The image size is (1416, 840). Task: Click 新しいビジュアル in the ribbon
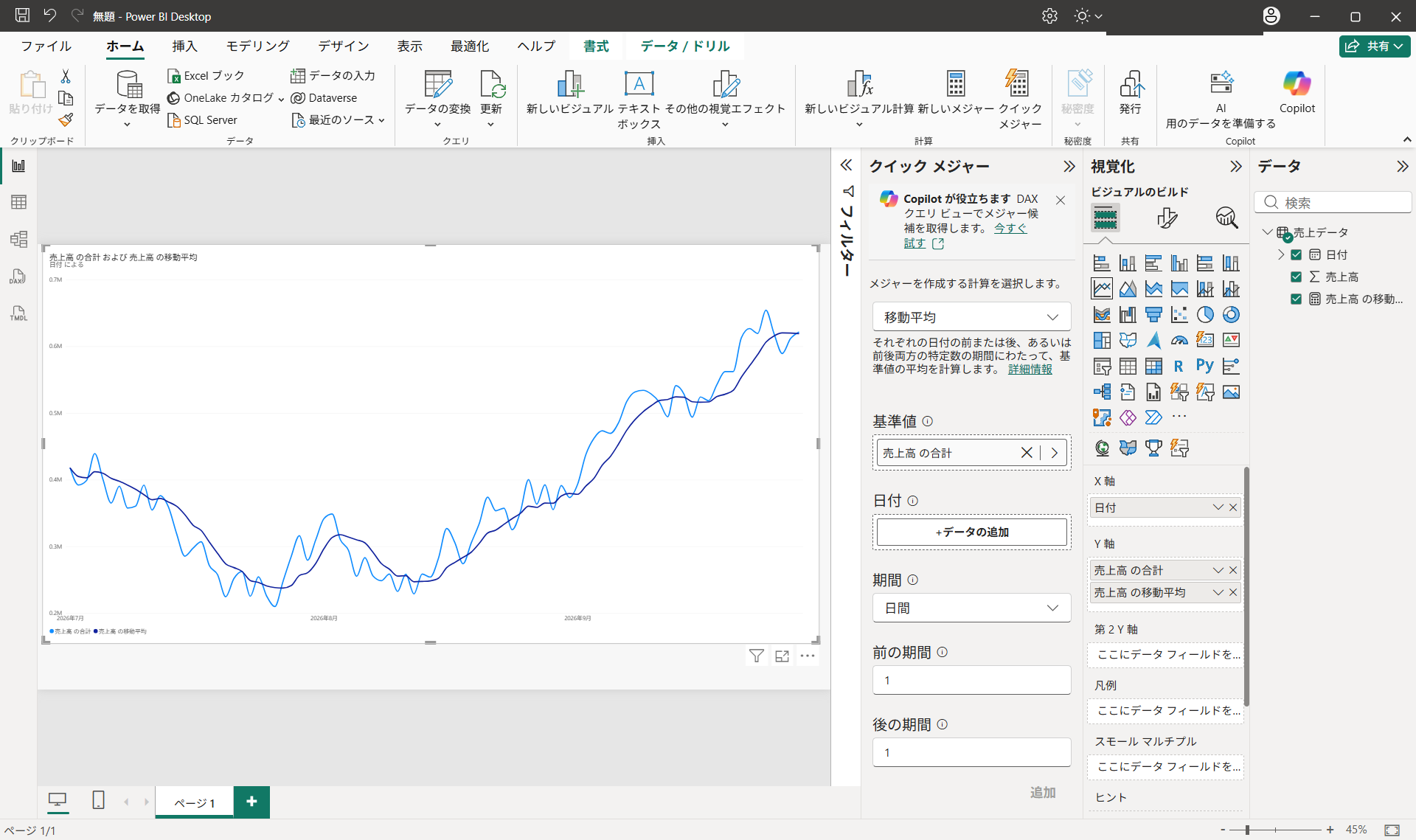point(569,93)
